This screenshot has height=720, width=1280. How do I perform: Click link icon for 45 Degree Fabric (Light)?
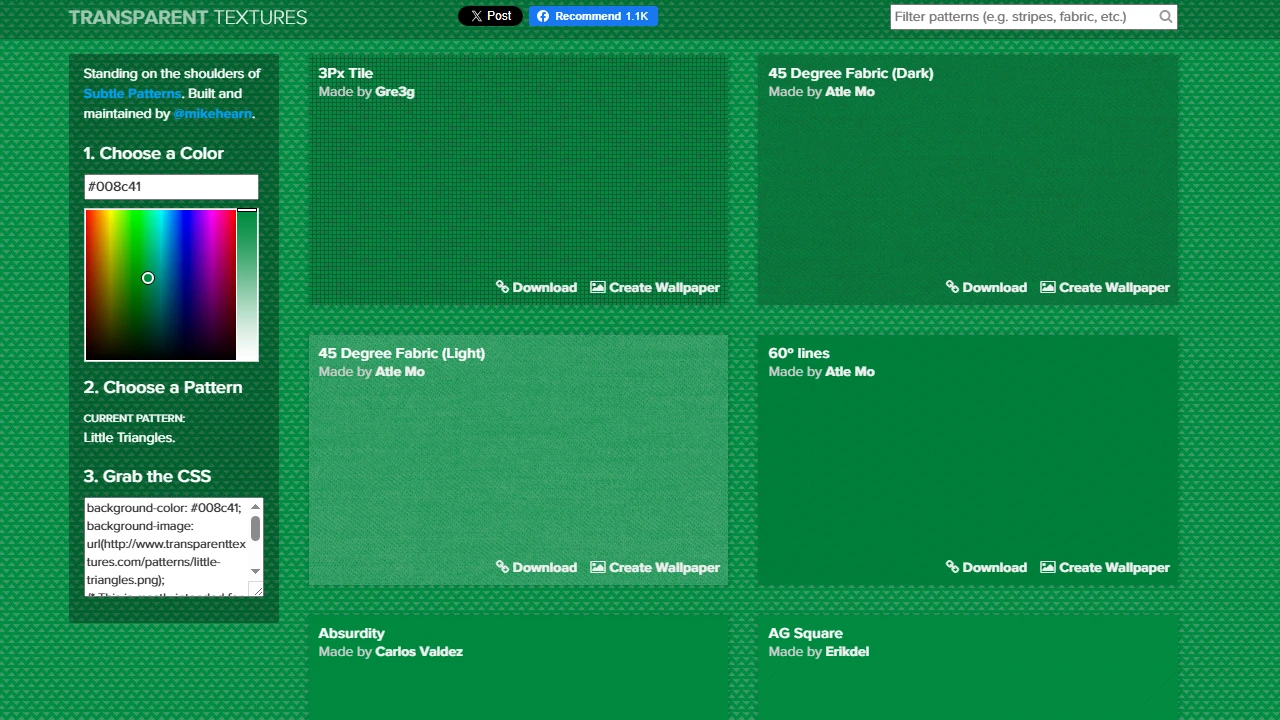[502, 567]
